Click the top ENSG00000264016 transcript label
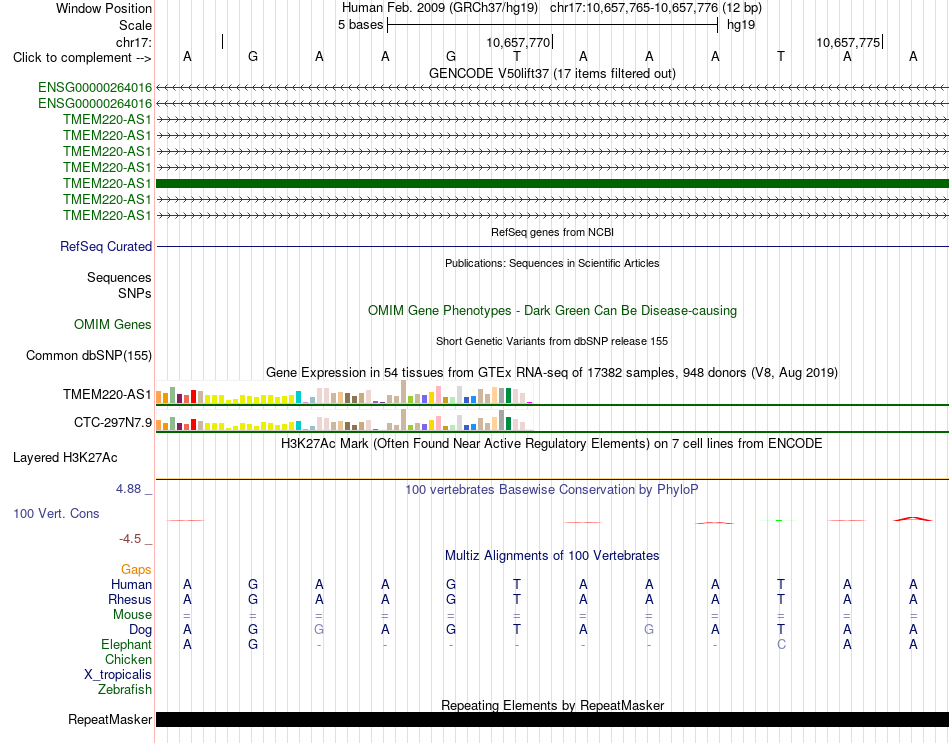950x743 pixels. point(95,87)
